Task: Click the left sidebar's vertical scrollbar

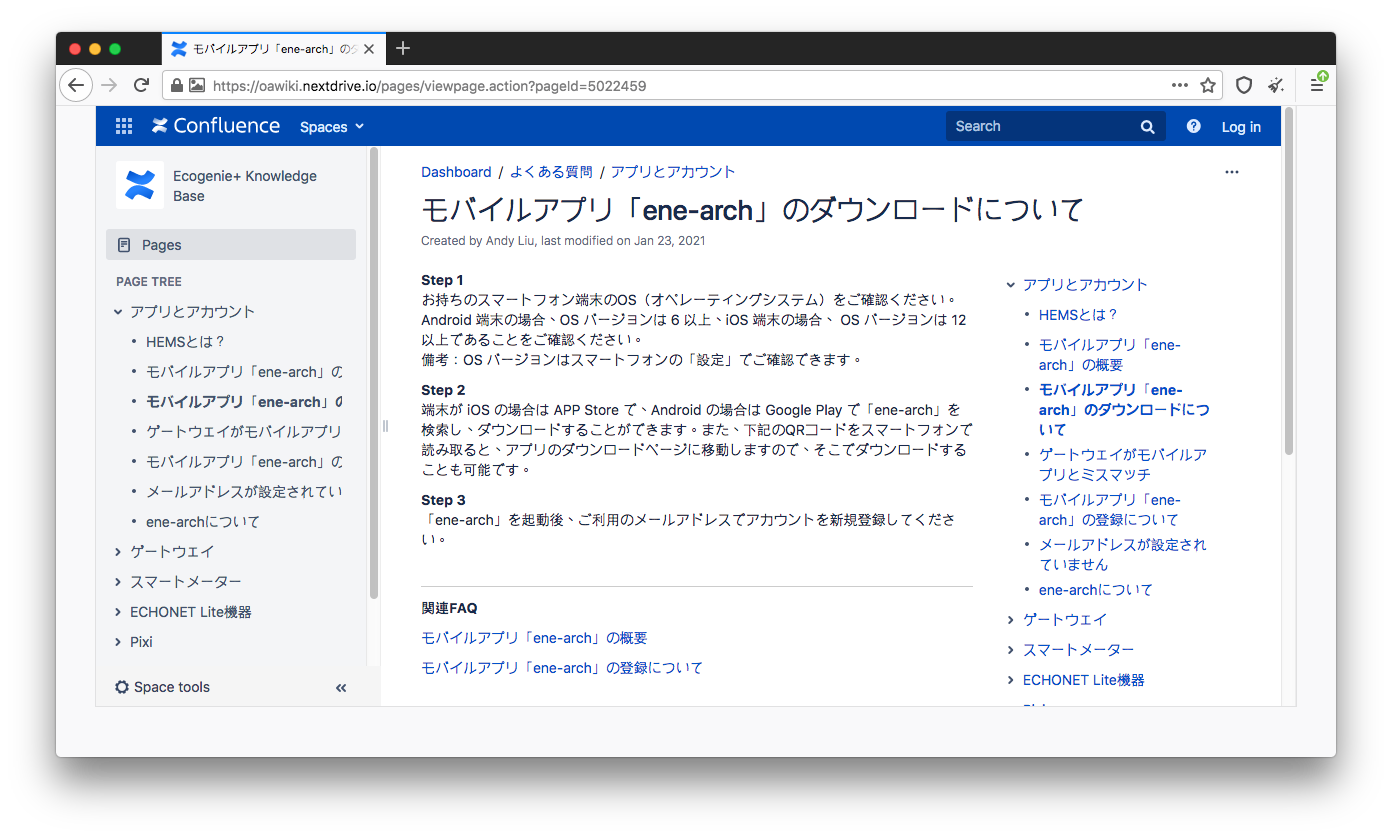Action: (x=374, y=372)
